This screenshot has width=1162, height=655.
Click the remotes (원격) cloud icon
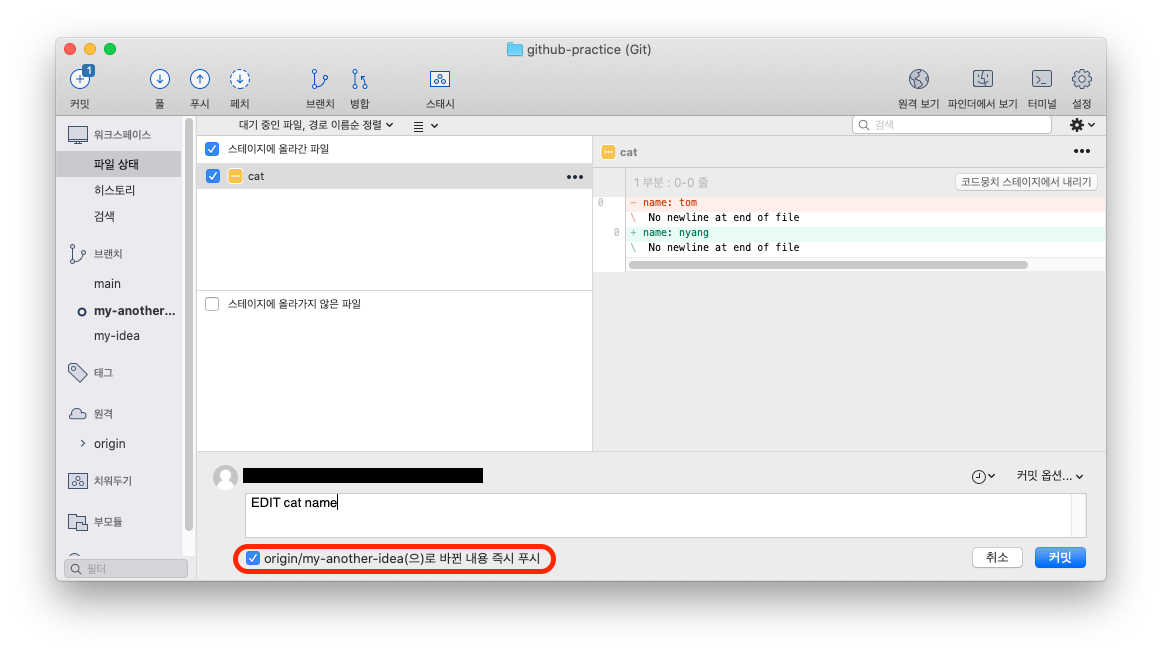[x=78, y=413]
